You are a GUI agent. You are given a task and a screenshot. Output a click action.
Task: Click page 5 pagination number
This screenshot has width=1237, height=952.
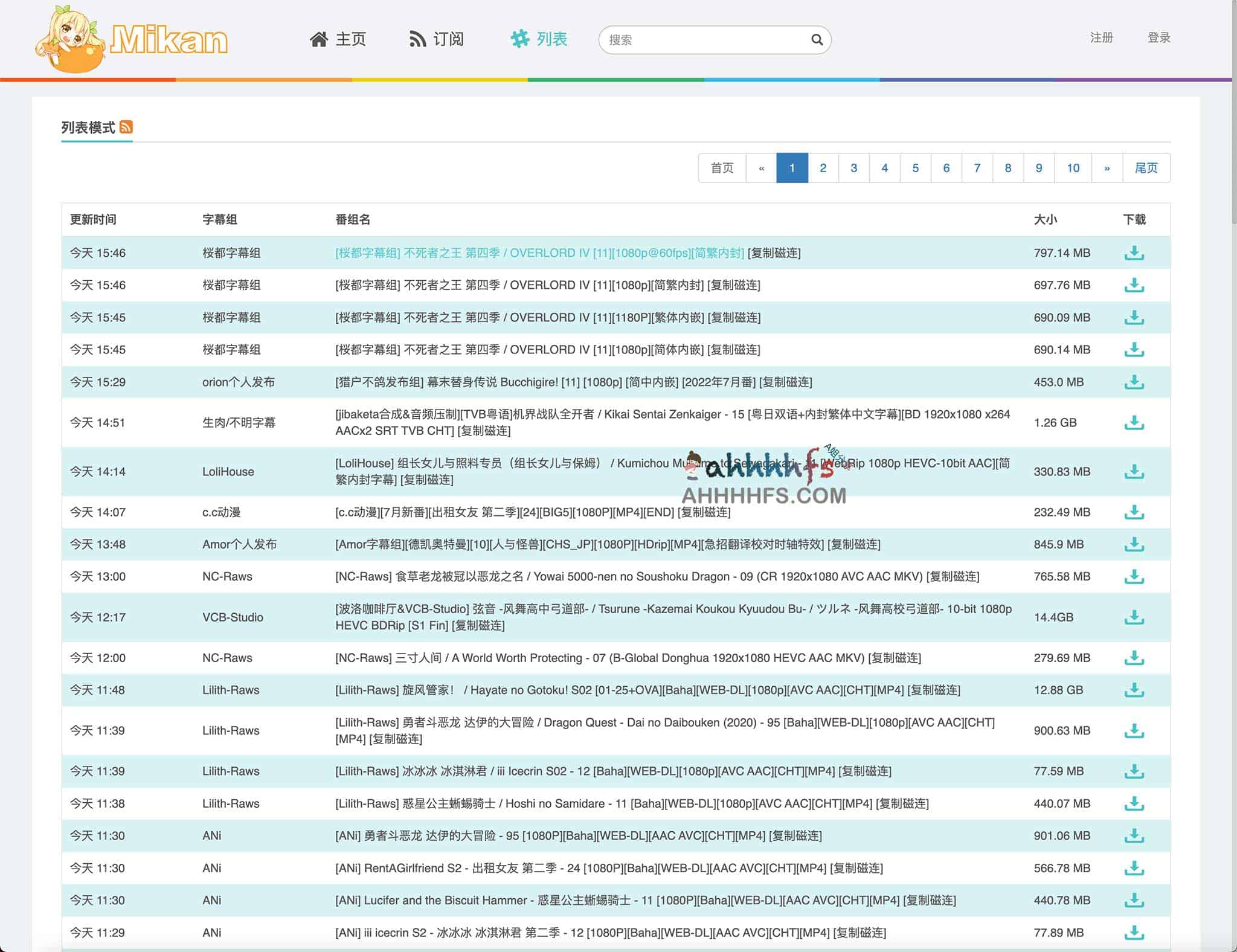click(916, 167)
